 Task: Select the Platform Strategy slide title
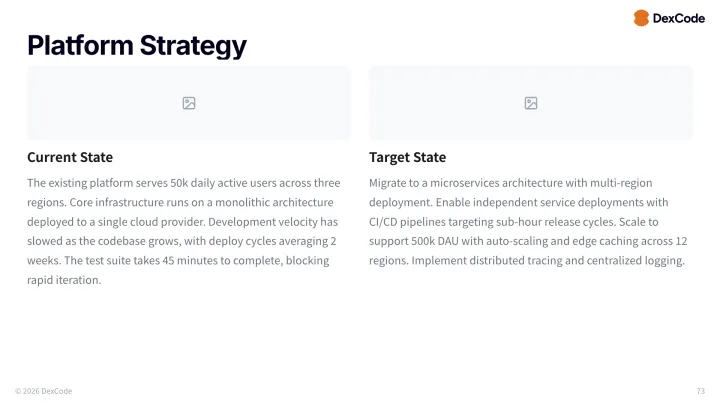click(136, 45)
